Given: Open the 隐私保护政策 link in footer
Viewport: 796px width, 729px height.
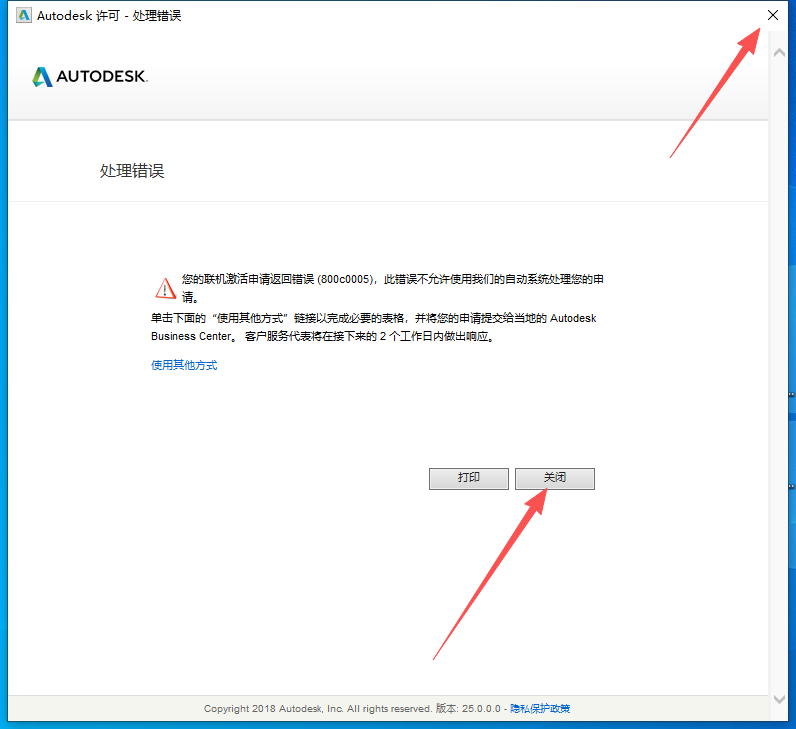Looking at the screenshot, I should pos(540,708).
